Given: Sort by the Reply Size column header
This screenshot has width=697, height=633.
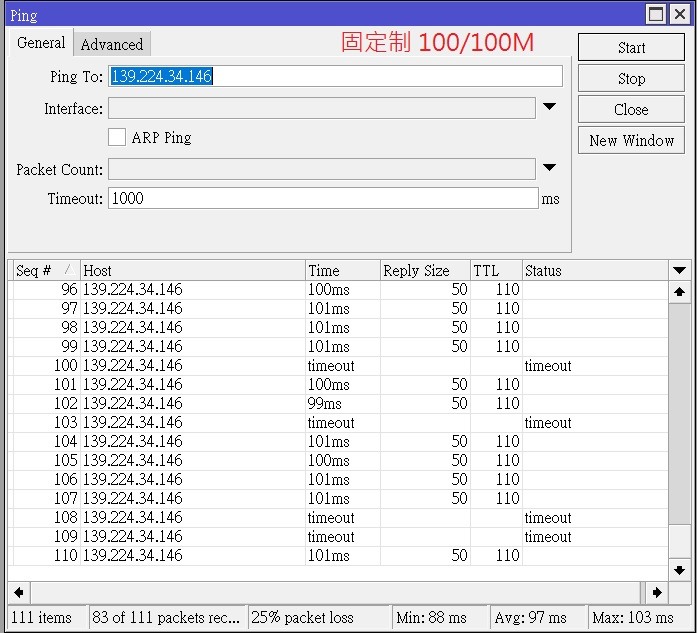Looking at the screenshot, I should 425,270.
